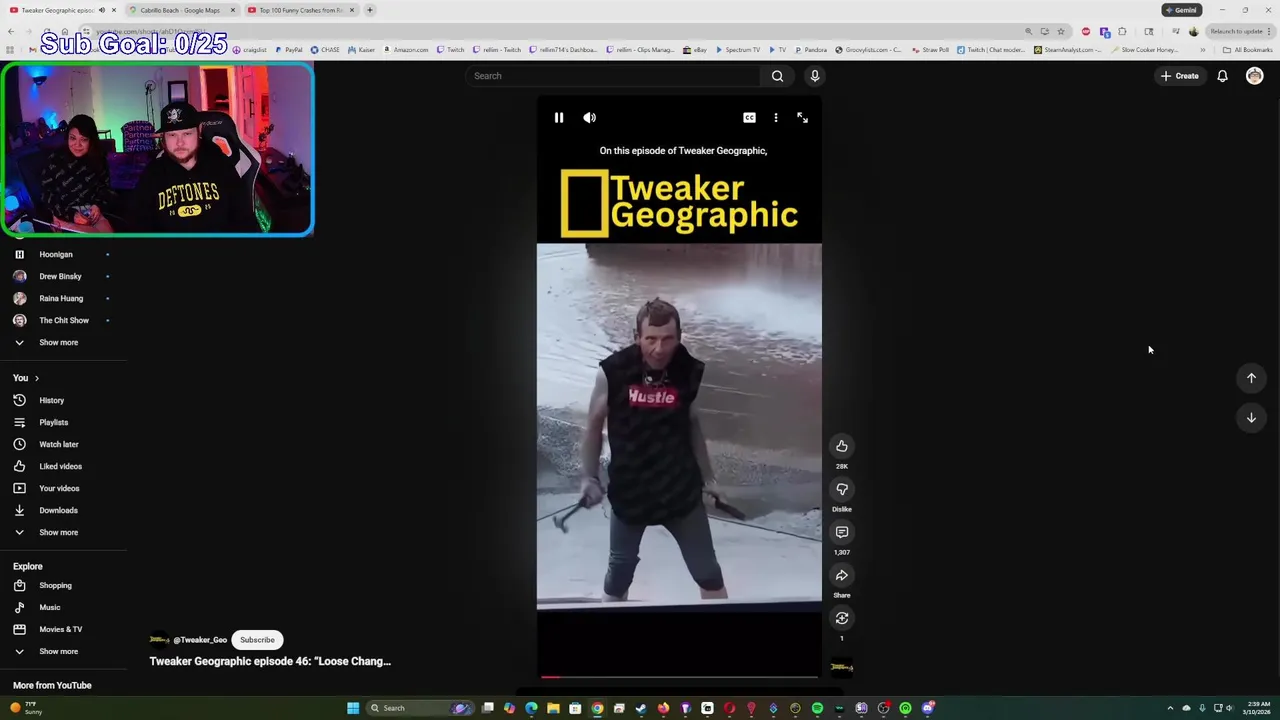
Task: Open the comments with 1,307 count
Action: 842,532
